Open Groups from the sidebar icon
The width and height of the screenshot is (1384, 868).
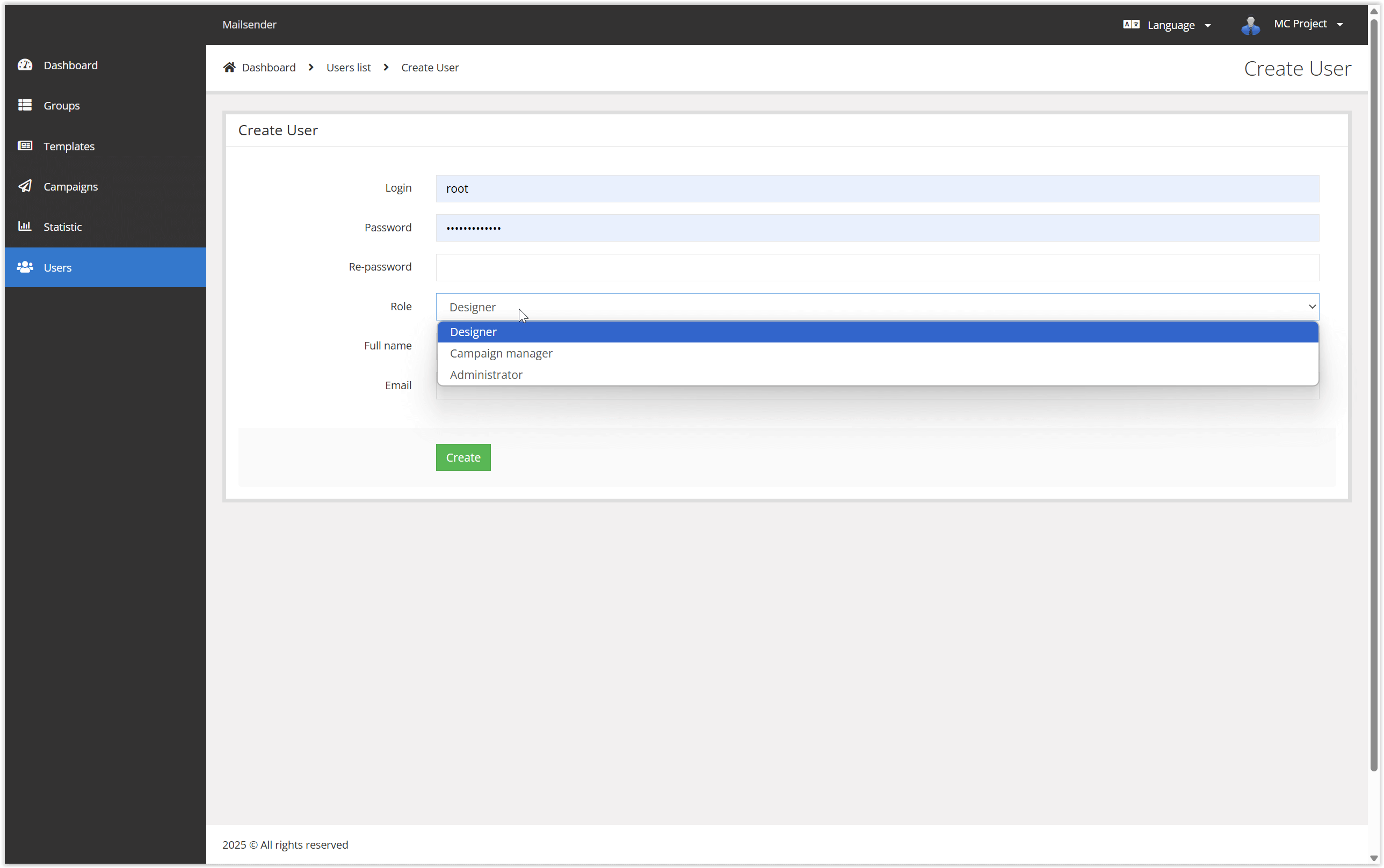(x=25, y=105)
